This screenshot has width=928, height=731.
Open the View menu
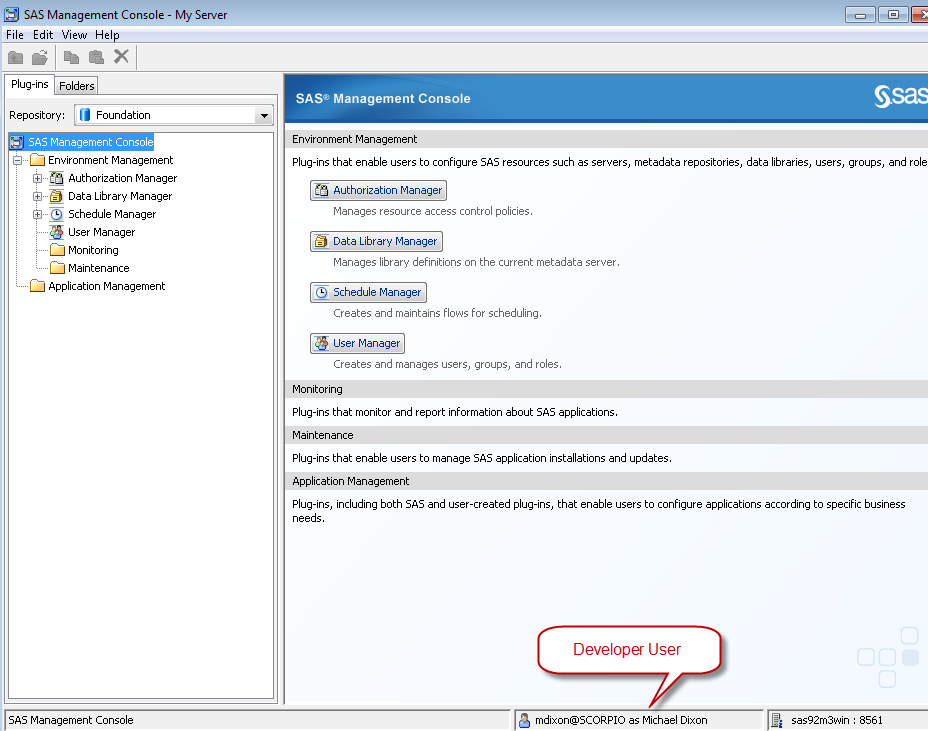click(74, 35)
